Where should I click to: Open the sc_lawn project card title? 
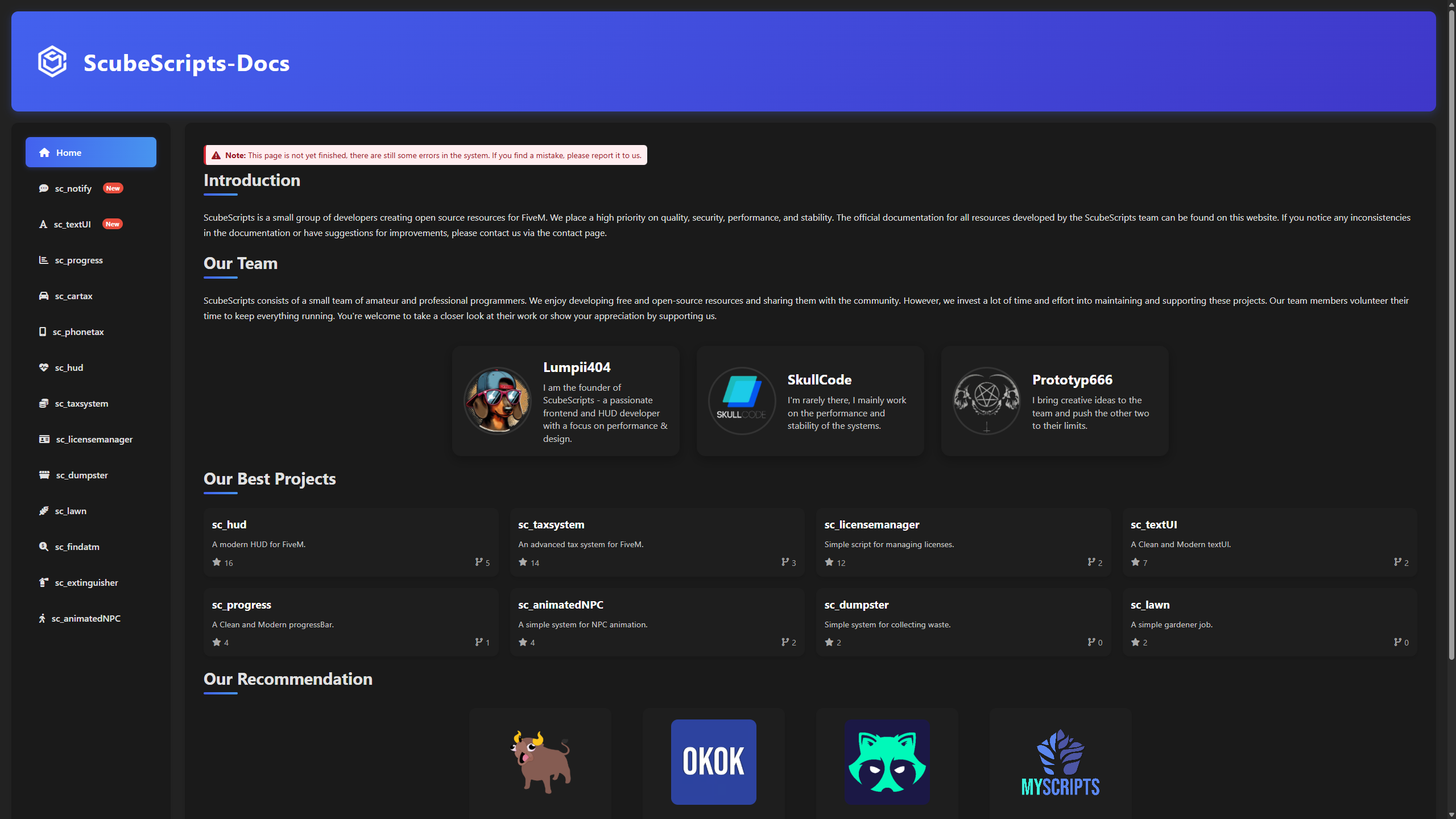pyautogui.click(x=1150, y=605)
